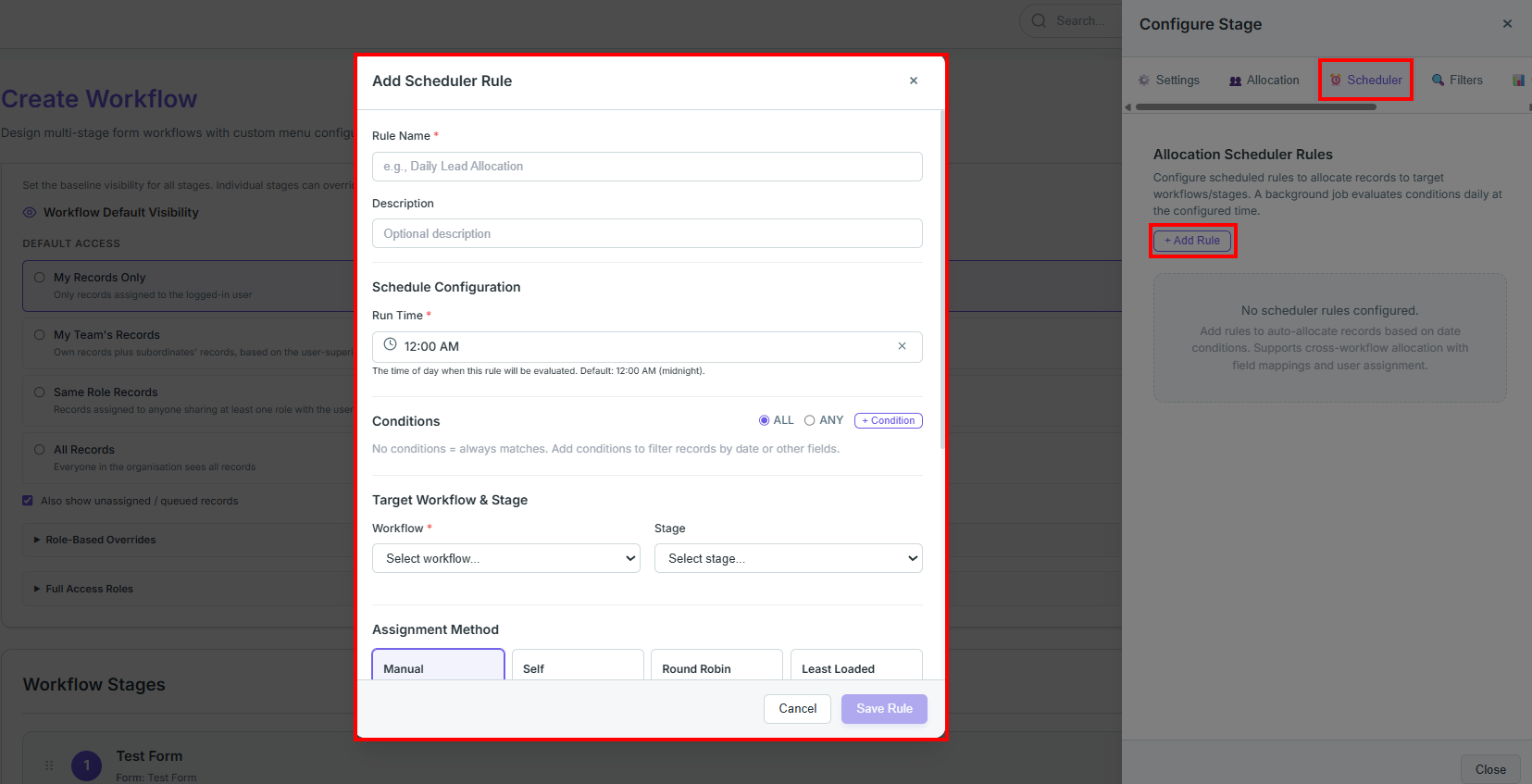The width and height of the screenshot is (1532, 784).
Task: Click the drag handle beside Test Form stage
Action: 49,765
